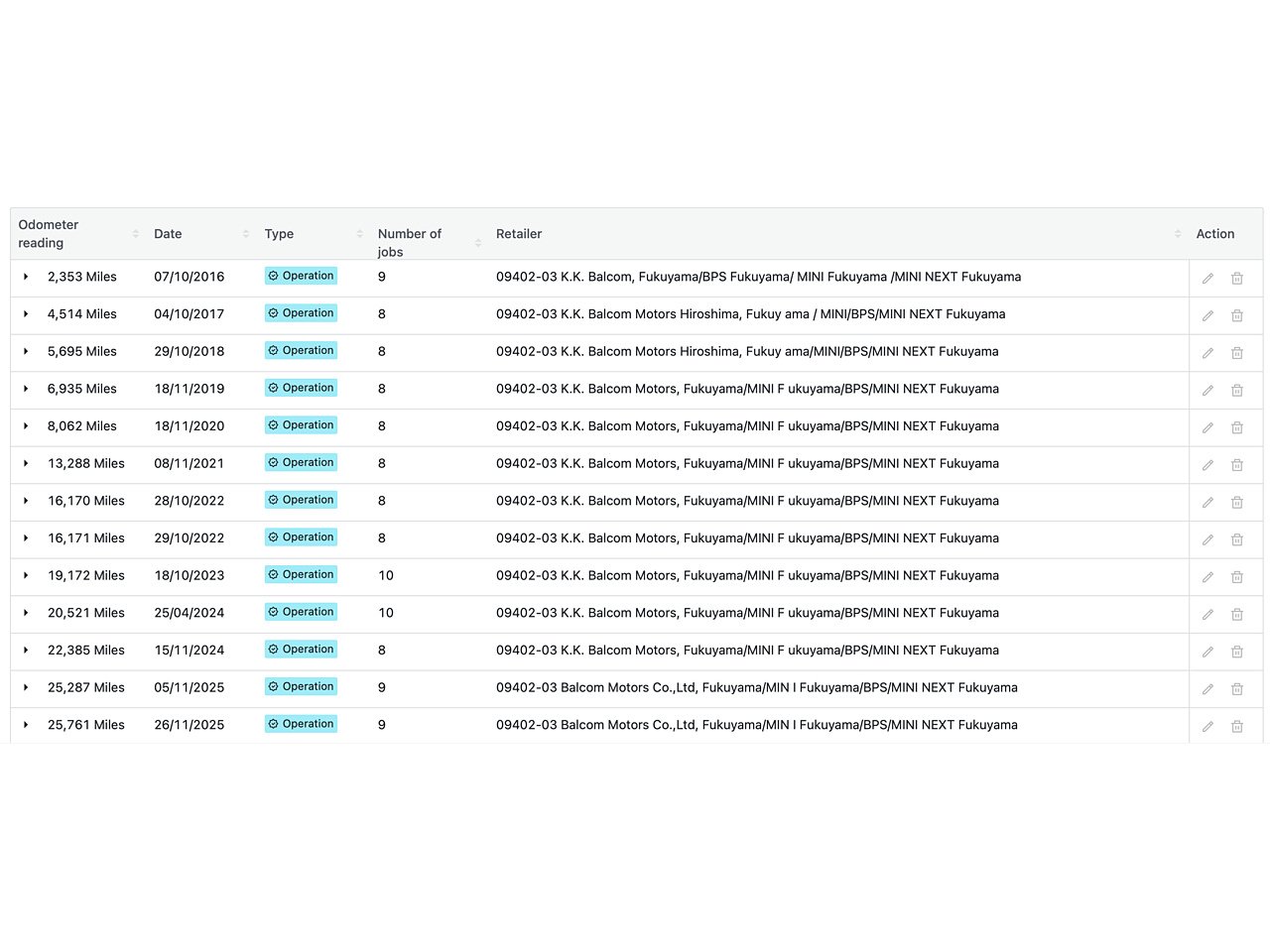Edit the 5,695 Miles record
The height and width of the screenshot is (952, 1270).
pos(1207,353)
